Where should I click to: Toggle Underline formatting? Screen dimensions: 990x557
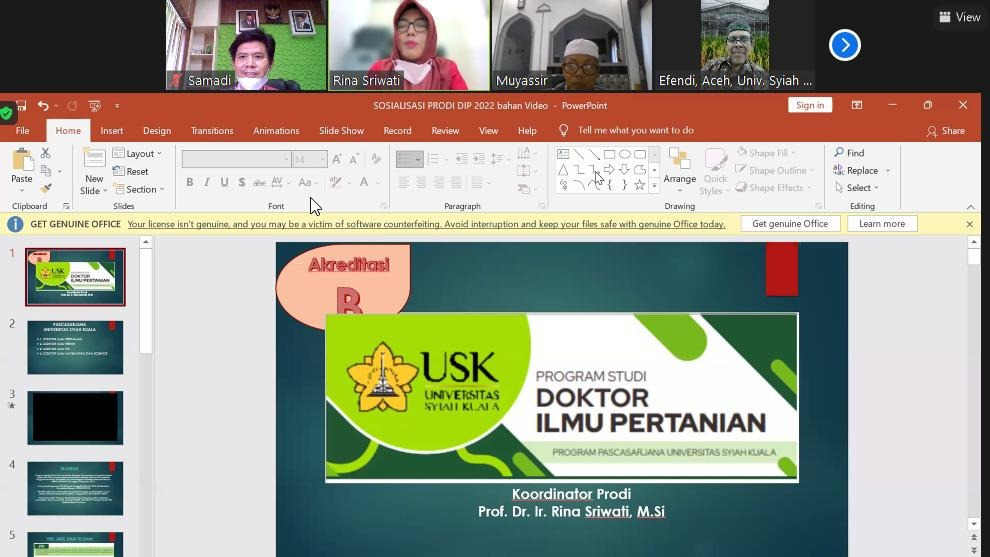[224, 182]
